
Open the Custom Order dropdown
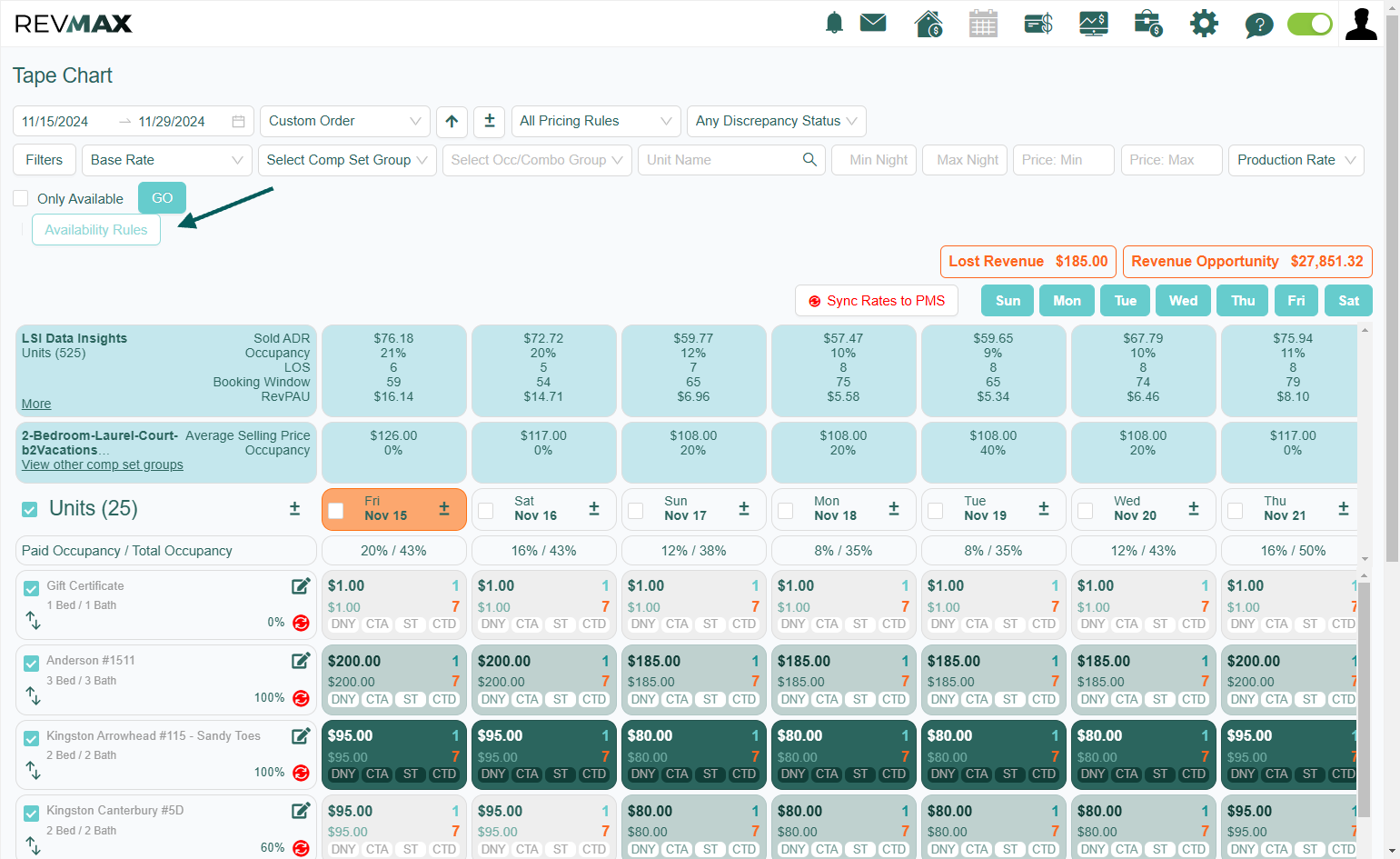[345, 121]
